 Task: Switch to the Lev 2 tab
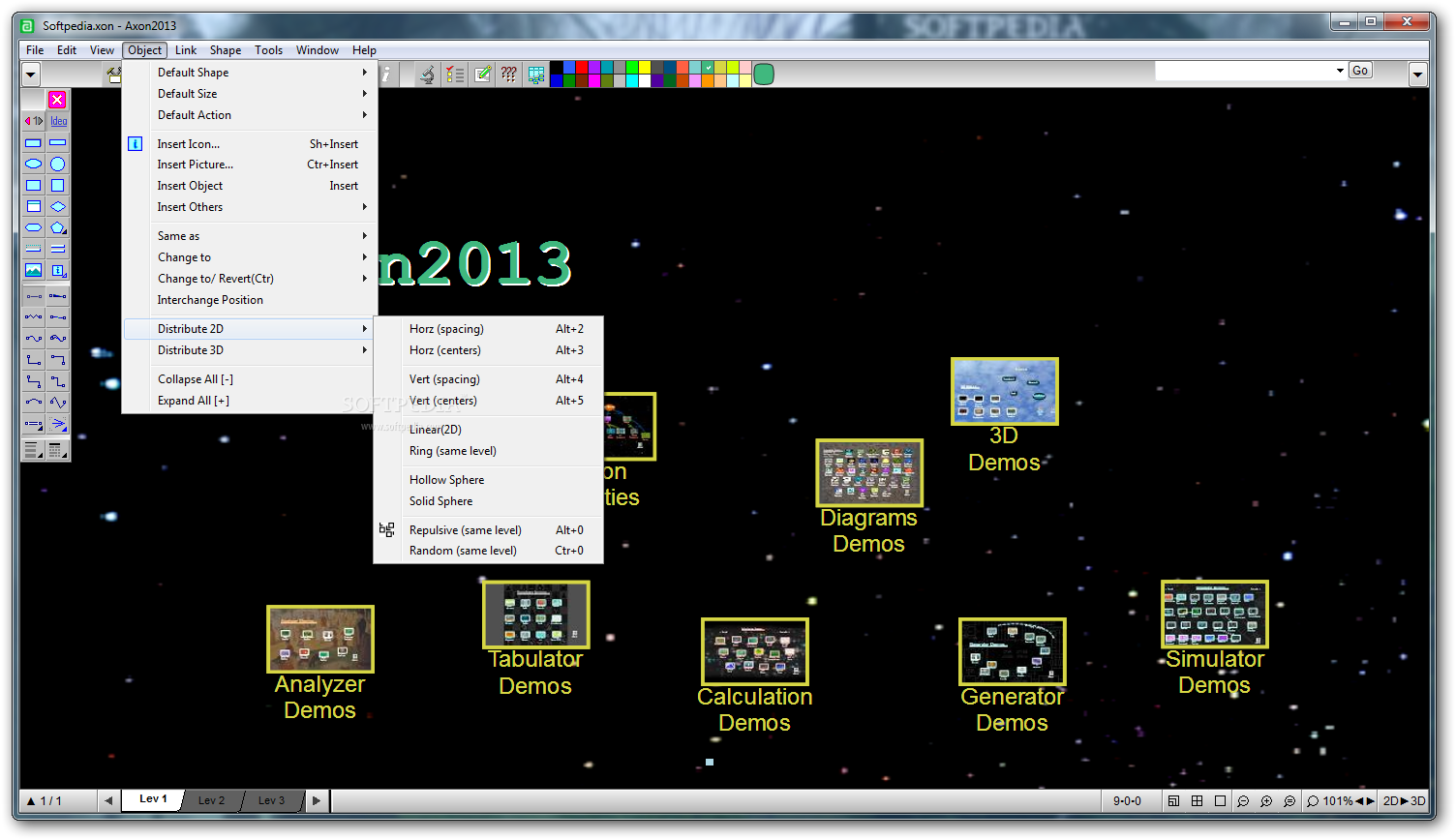pos(211,800)
